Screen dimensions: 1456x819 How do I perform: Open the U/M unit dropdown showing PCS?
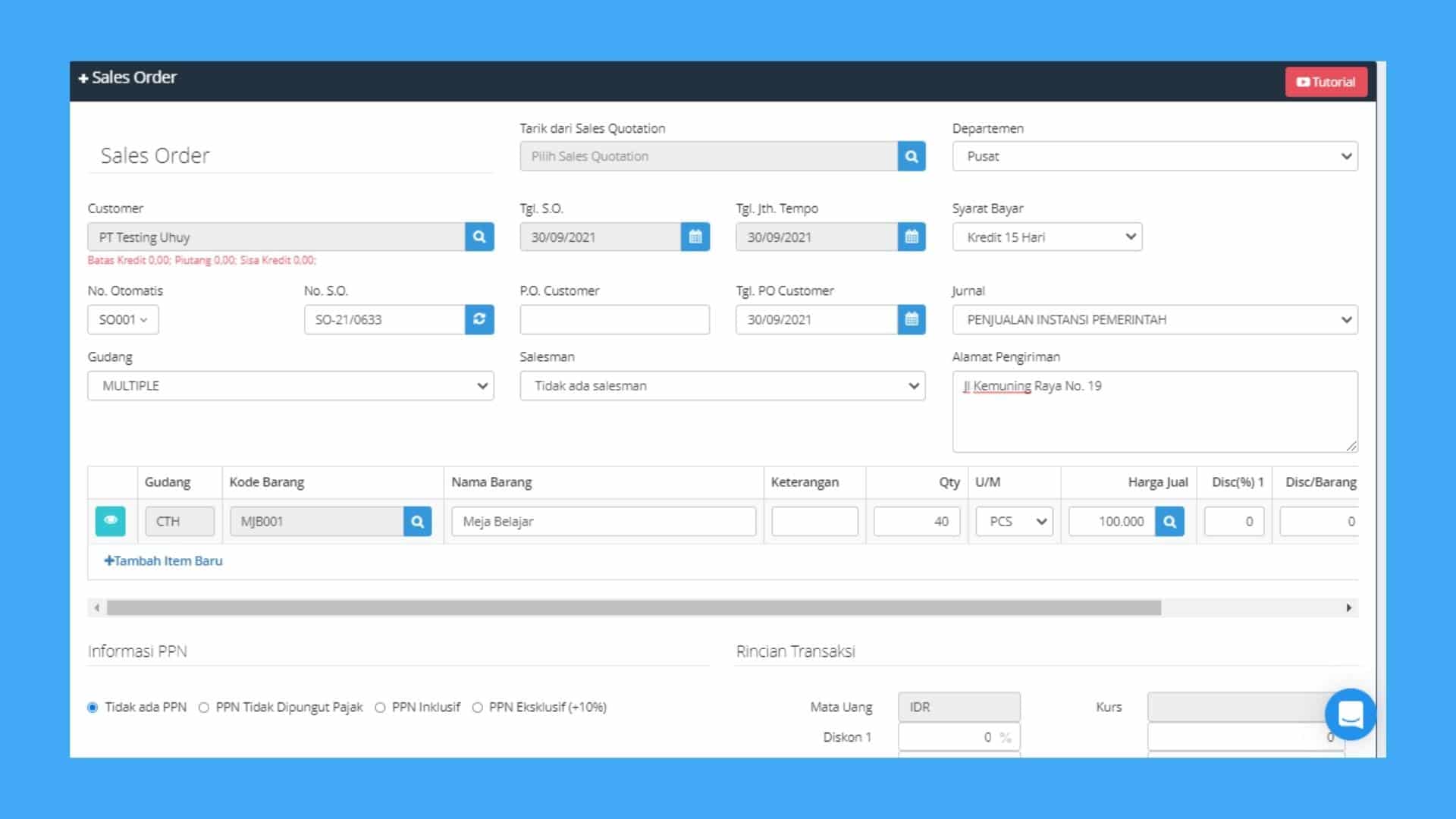[x=1014, y=521]
